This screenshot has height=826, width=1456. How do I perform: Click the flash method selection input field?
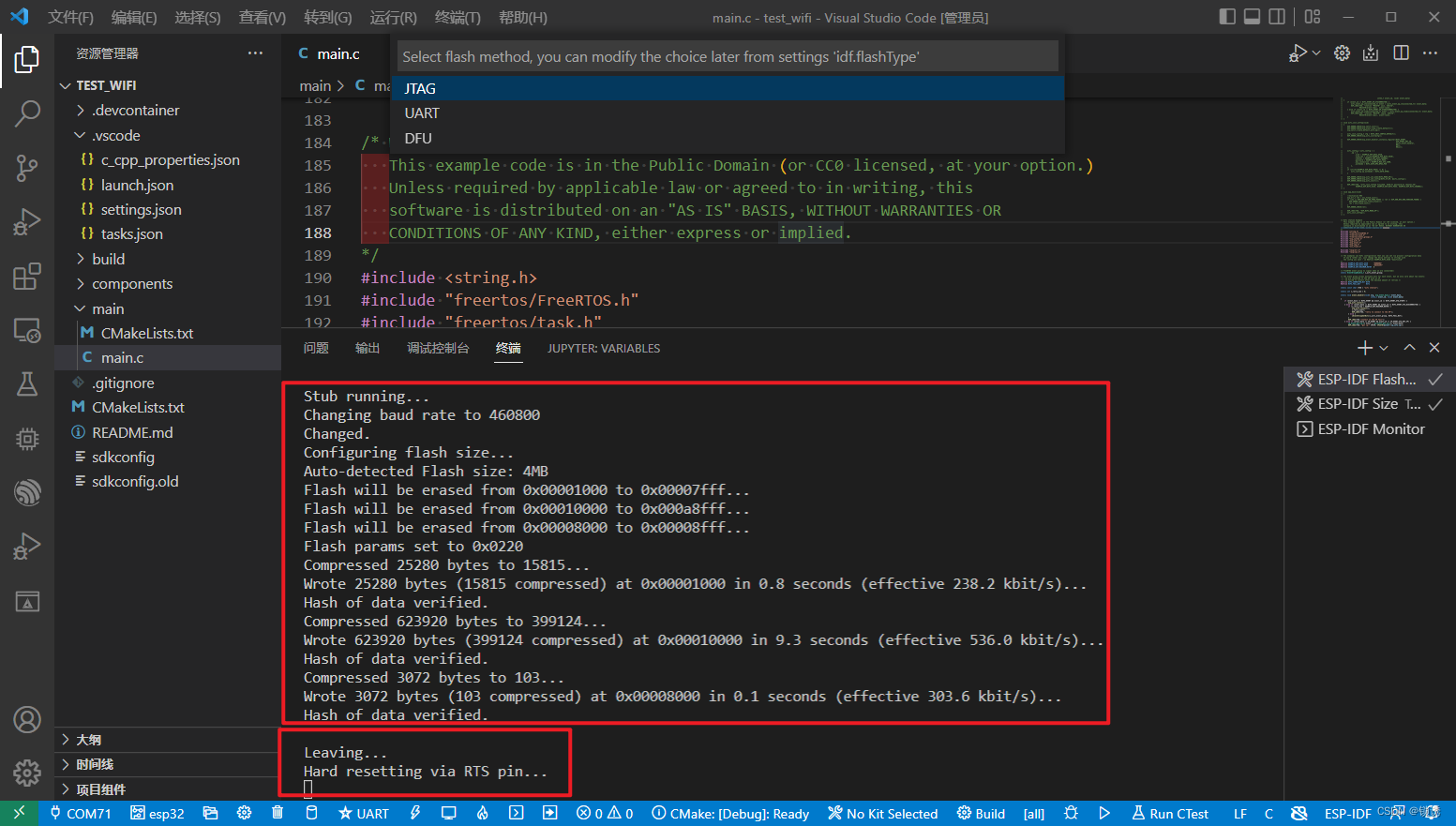pyautogui.click(x=728, y=56)
